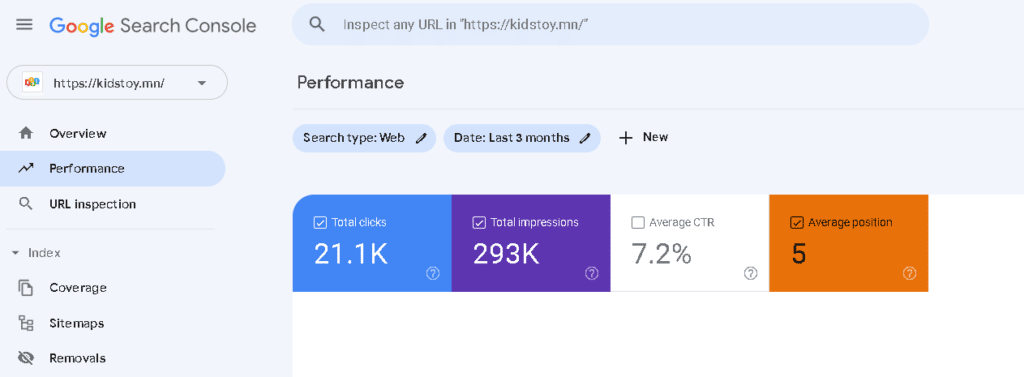Click the Overview home icon
This screenshot has height=377, width=1024.
pos(25,133)
